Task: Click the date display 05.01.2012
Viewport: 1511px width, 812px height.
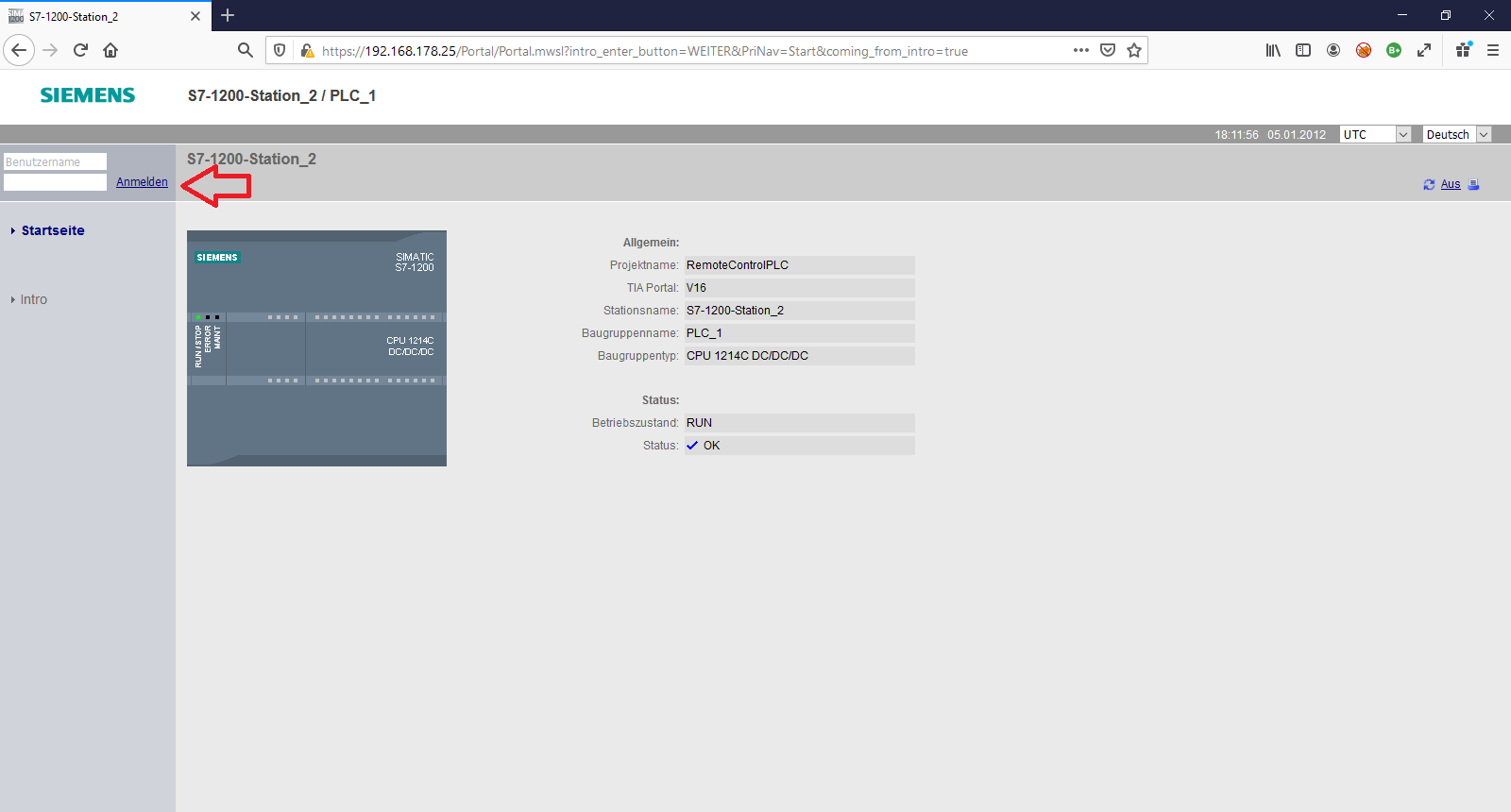Action: click(x=1297, y=135)
